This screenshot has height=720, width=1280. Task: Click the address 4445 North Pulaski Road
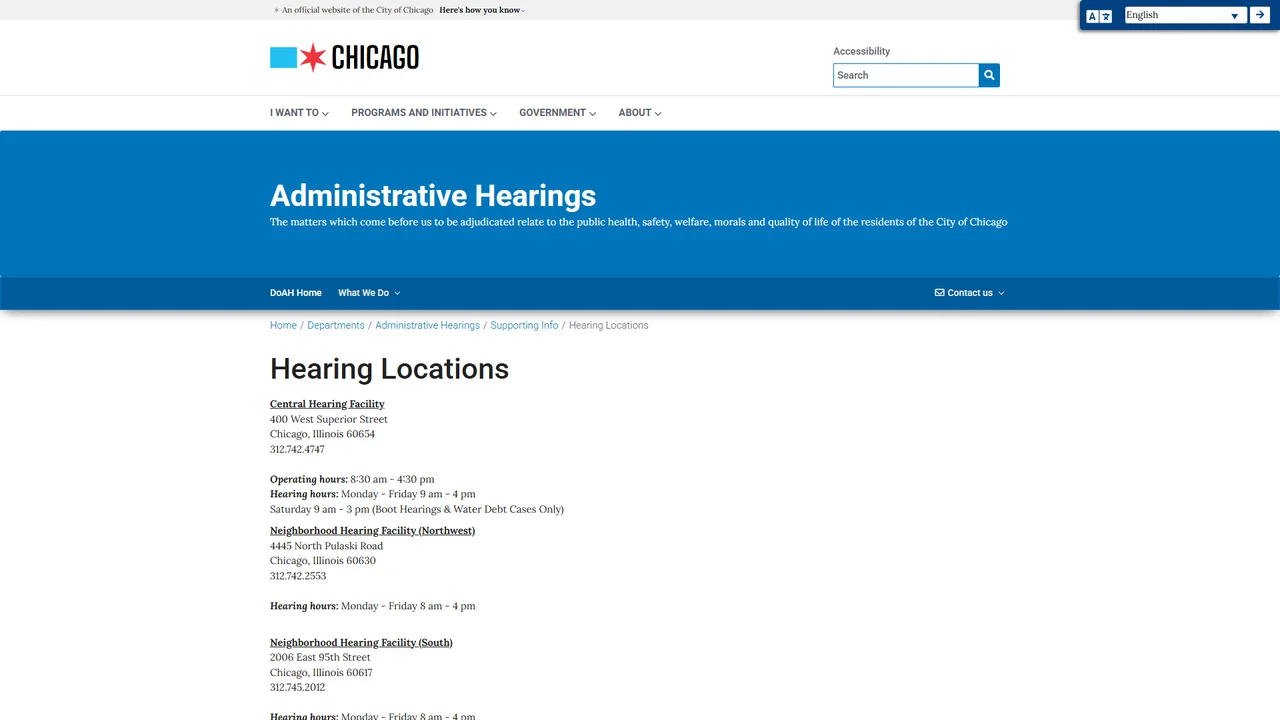pos(326,546)
